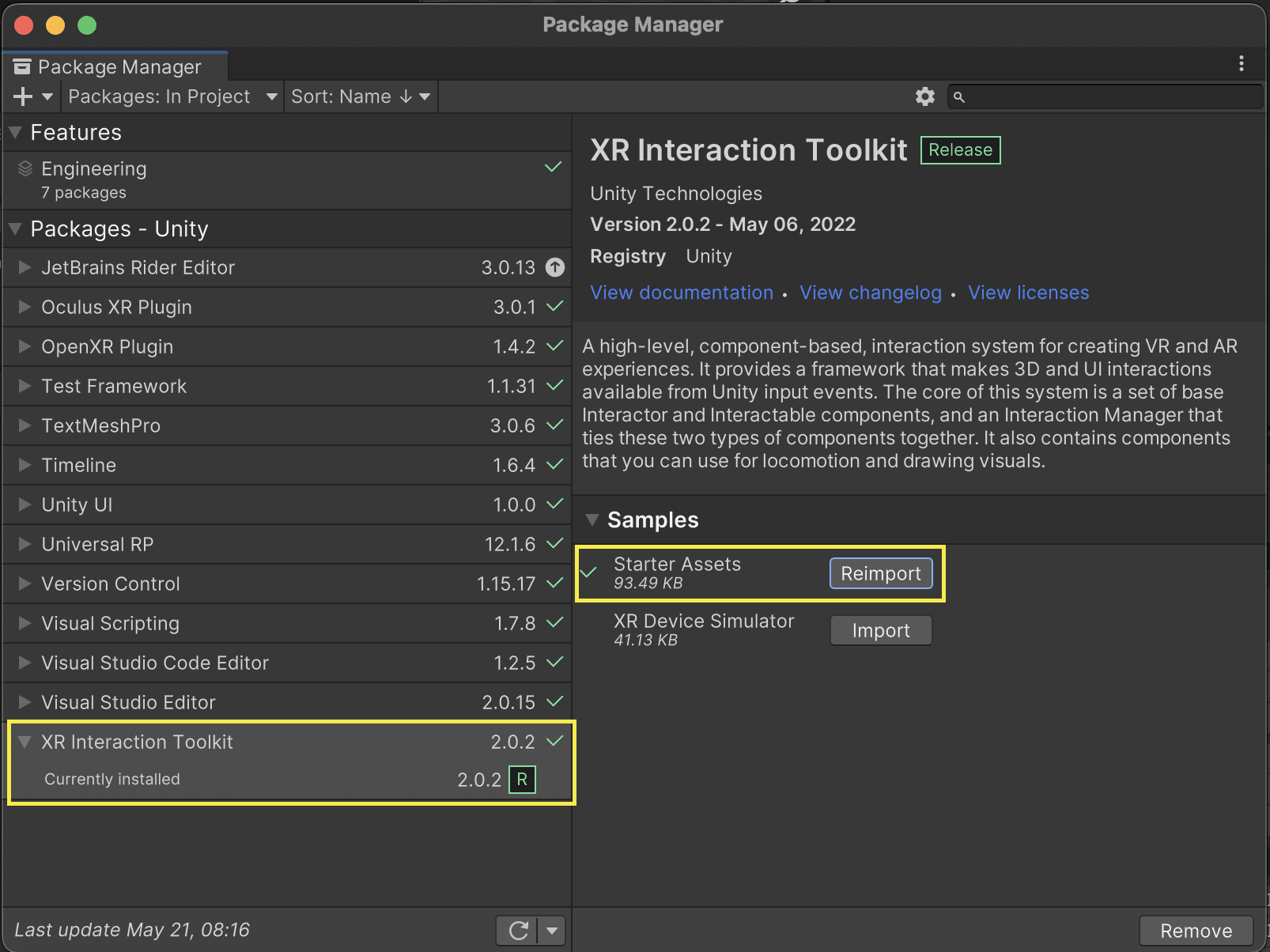
Task: Click the Version 2.0.2 - May 06, 2022 text
Action: pyautogui.click(x=723, y=225)
